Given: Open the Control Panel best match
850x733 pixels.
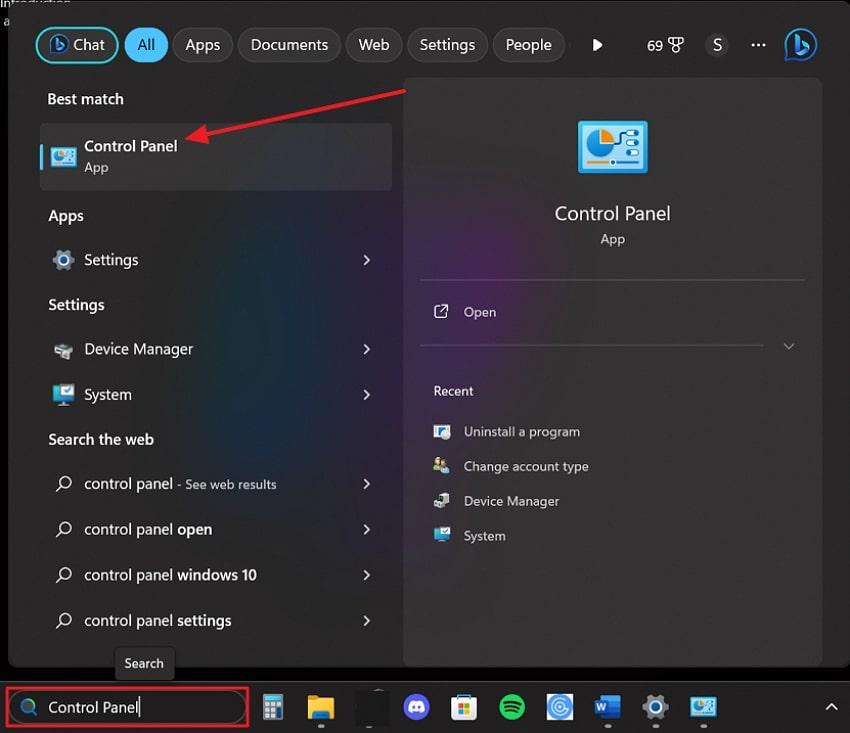Looking at the screenshot, I should pos(216,157).
